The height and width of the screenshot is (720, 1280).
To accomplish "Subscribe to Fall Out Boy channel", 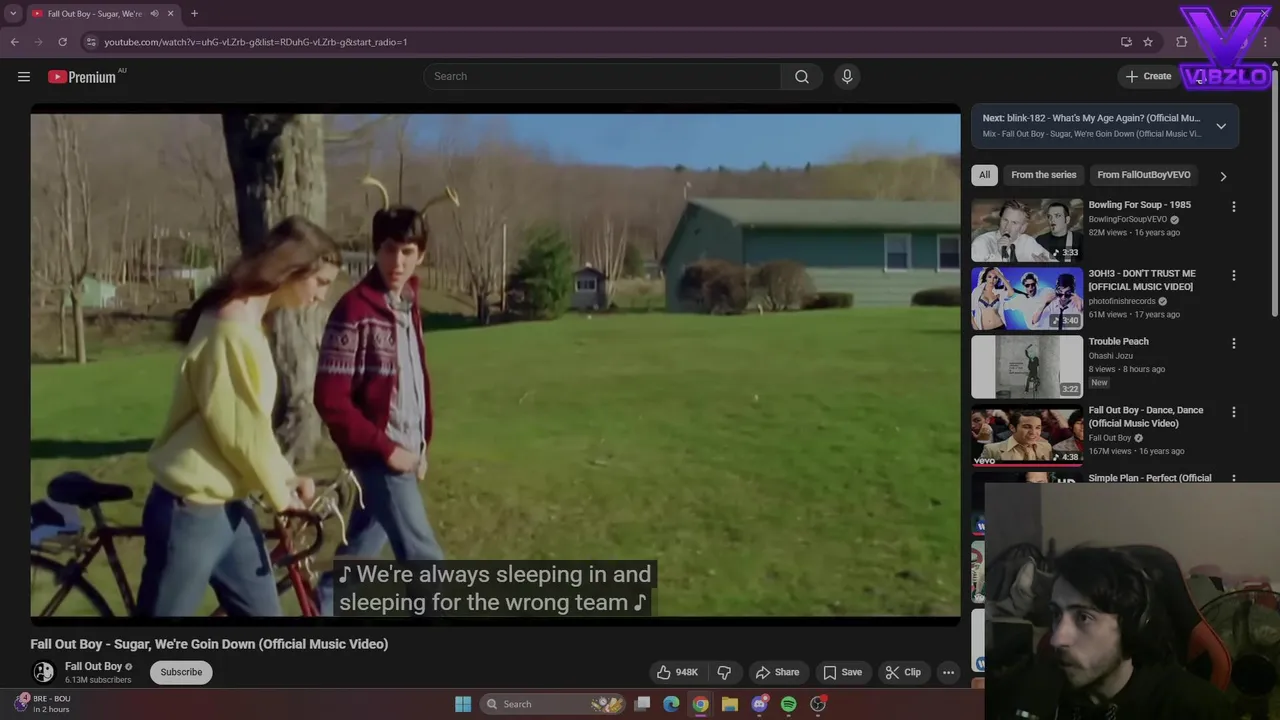I will tap(181, 672).
